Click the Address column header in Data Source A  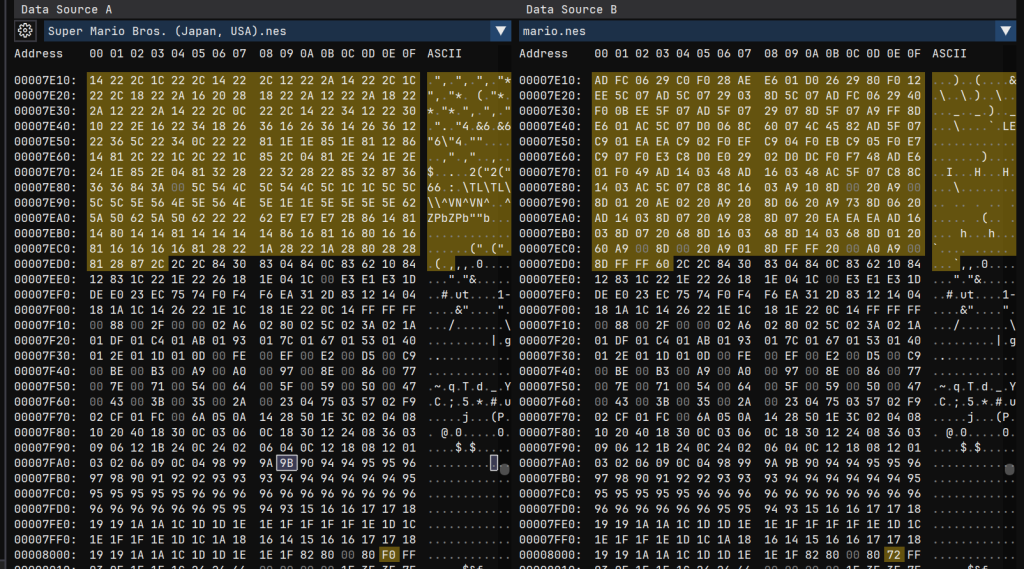point(39,53)
